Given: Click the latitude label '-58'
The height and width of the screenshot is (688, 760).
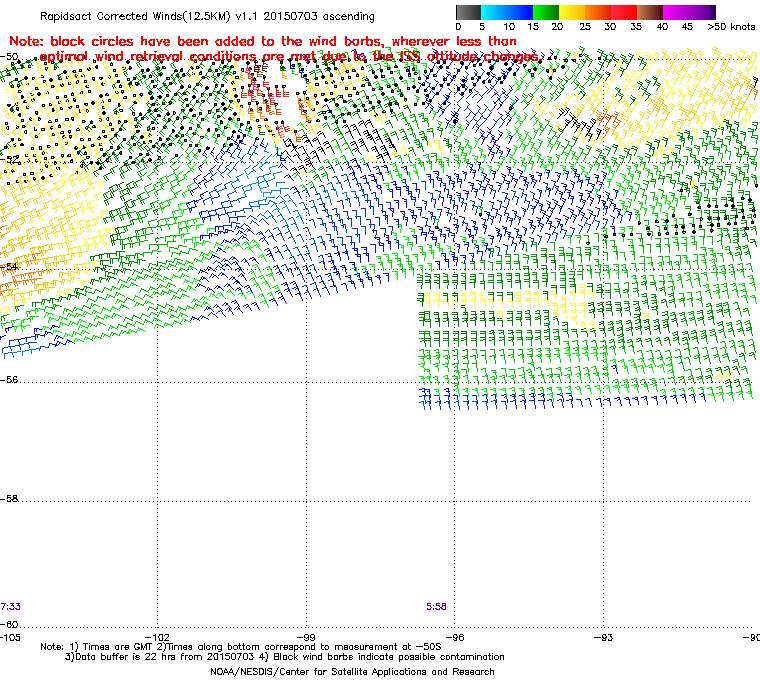Looking at the screenshot, I should [9, 498].
